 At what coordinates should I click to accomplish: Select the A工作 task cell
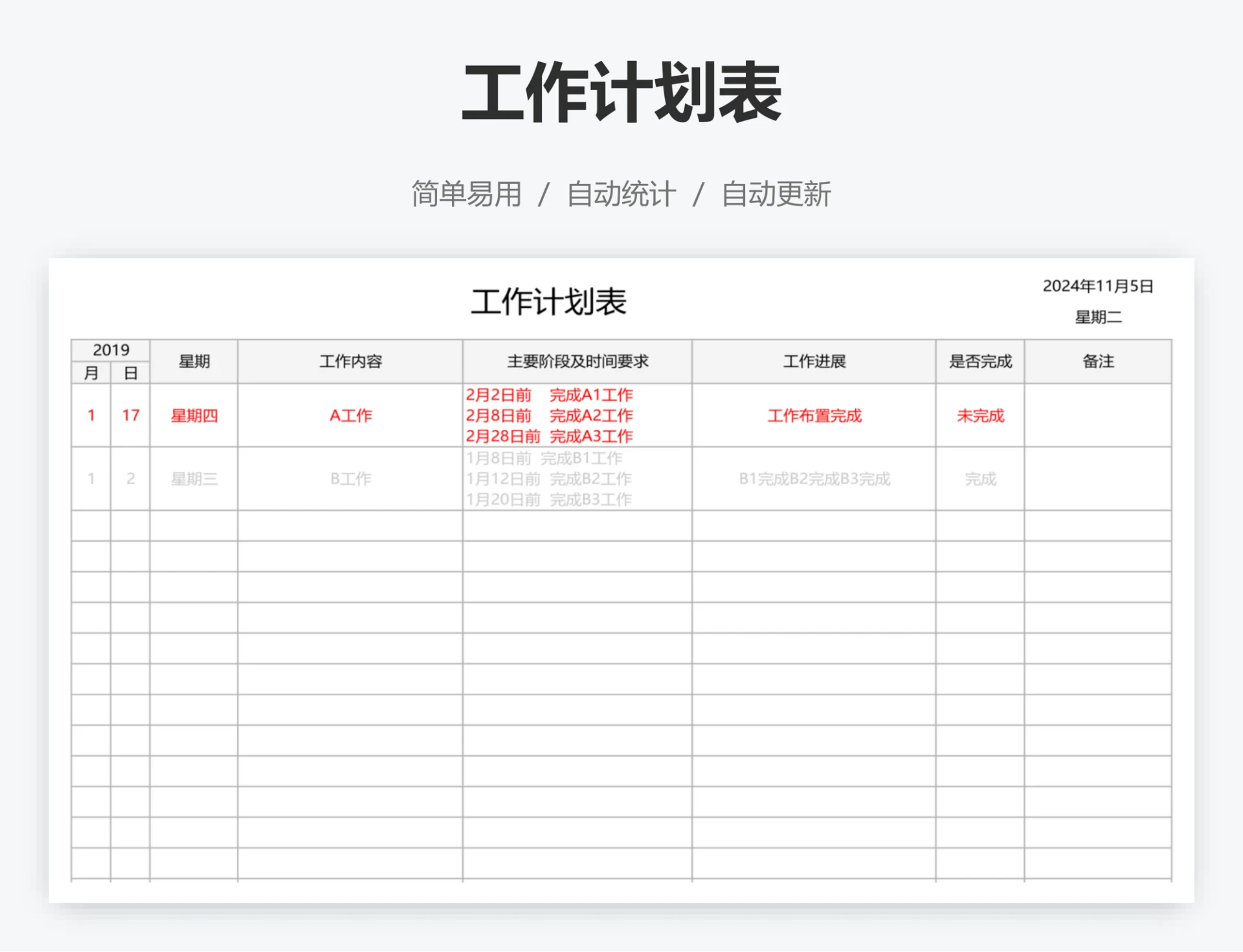(349, 416)
